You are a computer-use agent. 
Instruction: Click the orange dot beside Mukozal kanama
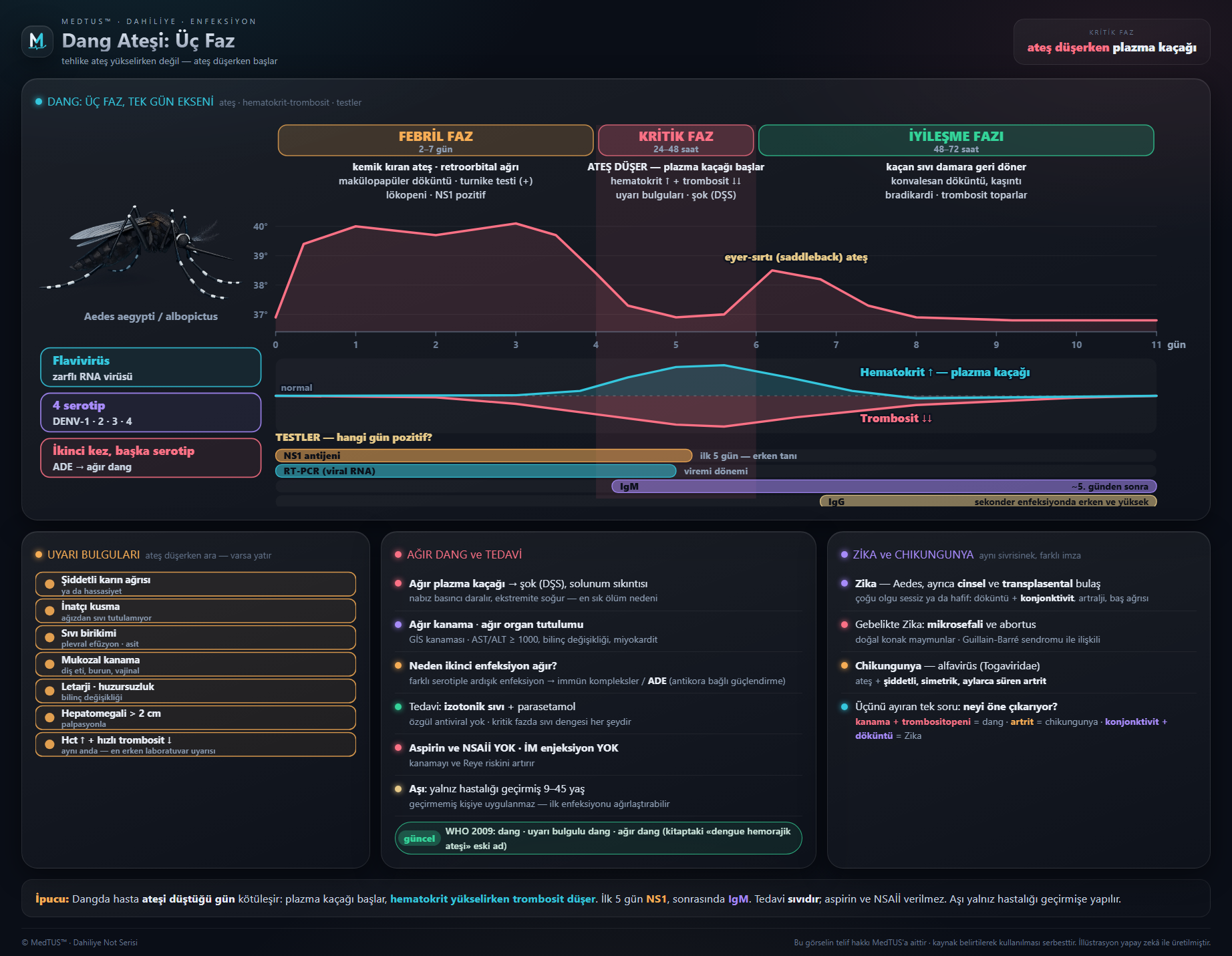[49, 664]
